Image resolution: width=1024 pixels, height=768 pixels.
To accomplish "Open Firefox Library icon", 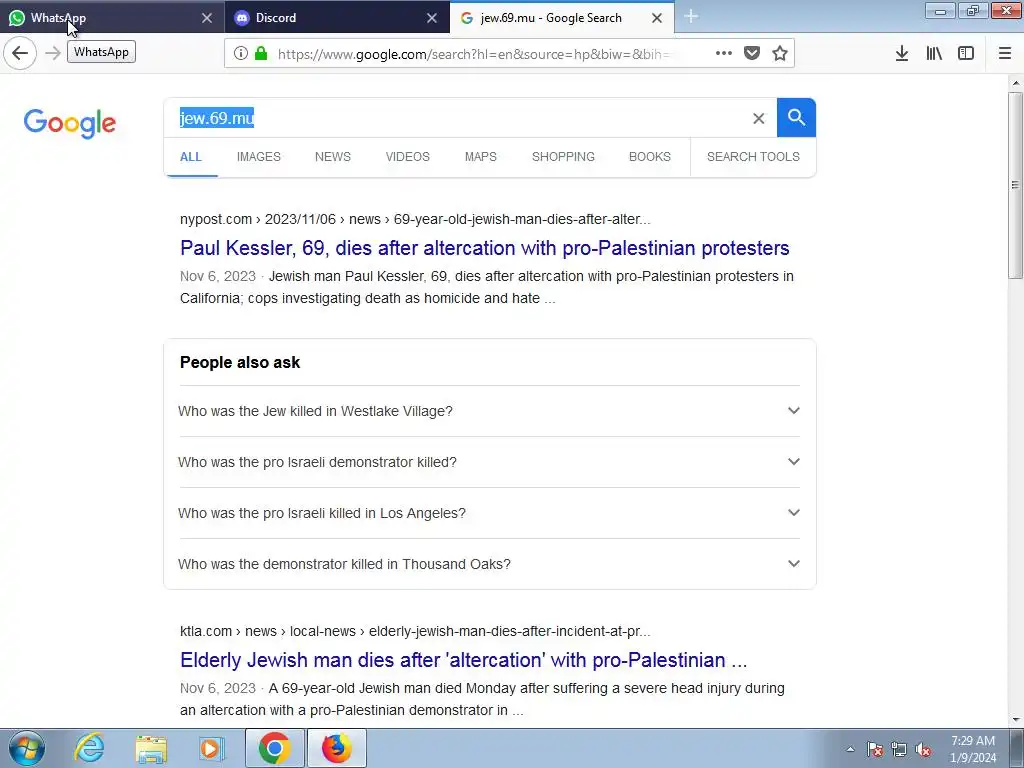I will [x=934, y=54].
